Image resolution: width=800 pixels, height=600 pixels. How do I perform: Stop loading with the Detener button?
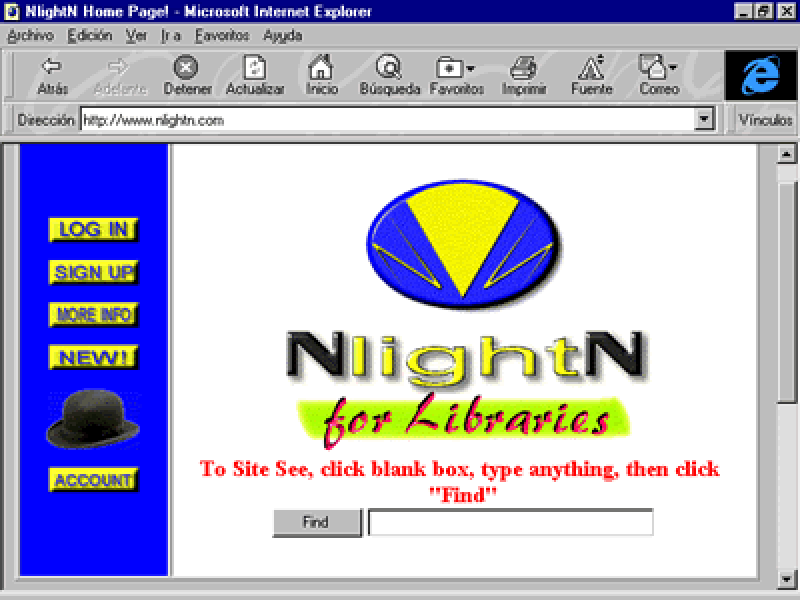(x=187, y=76)
